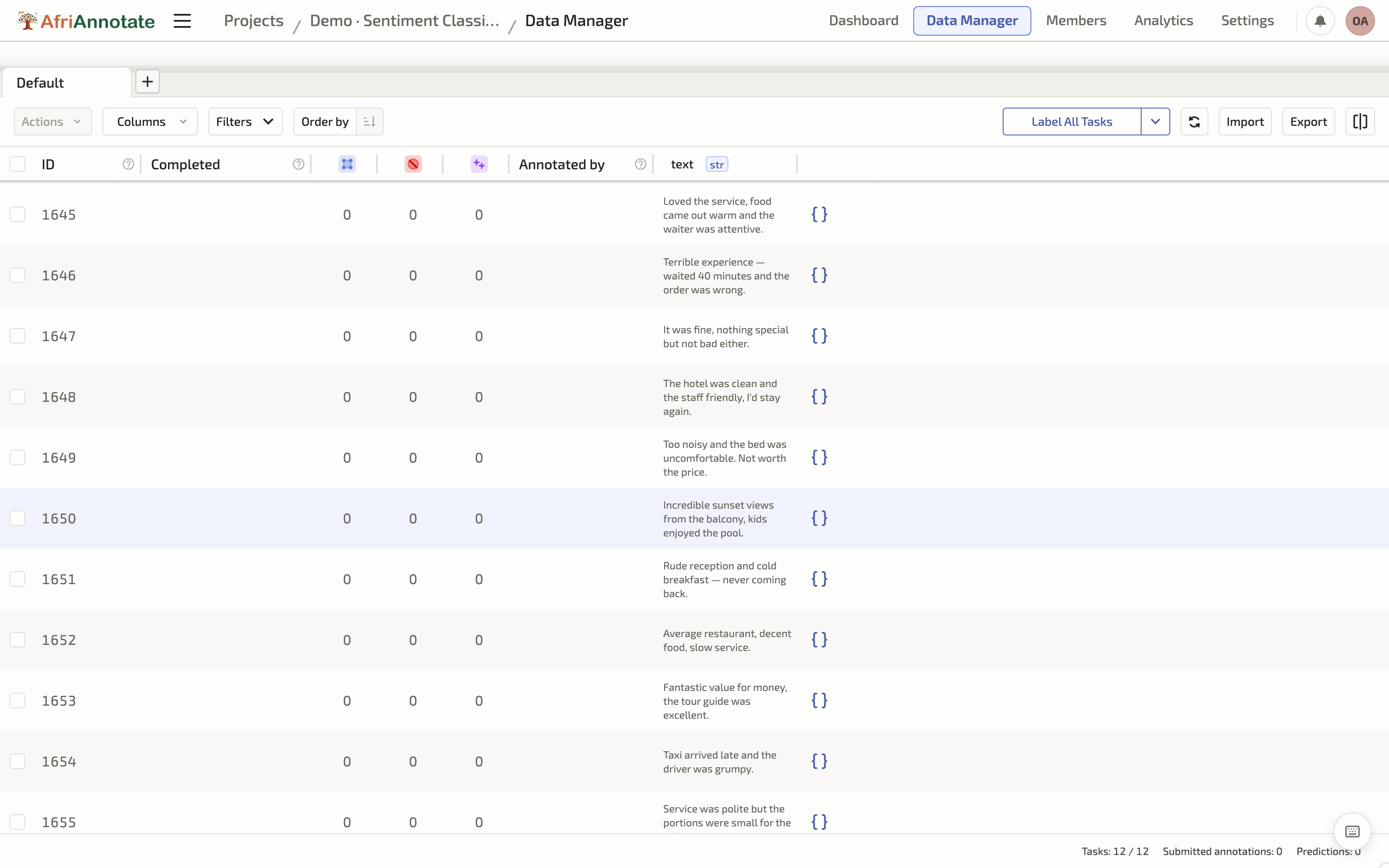This screenshot has width=1389, height=868.
Task: Click the predictions sparkle column icon
Action: (479, 164)
